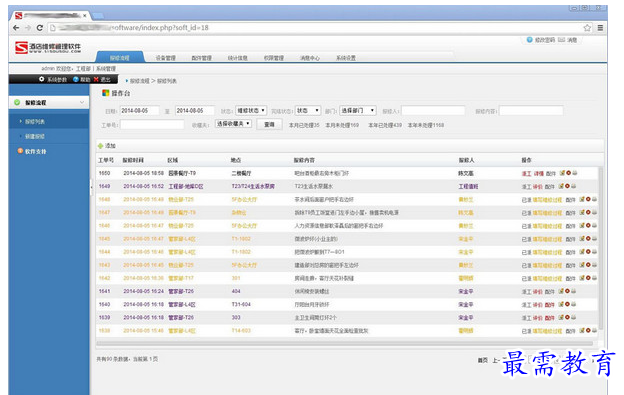Open the 完成状态 dropdown showing 状态
Screen dimensions: 624x395
(308, 111)
